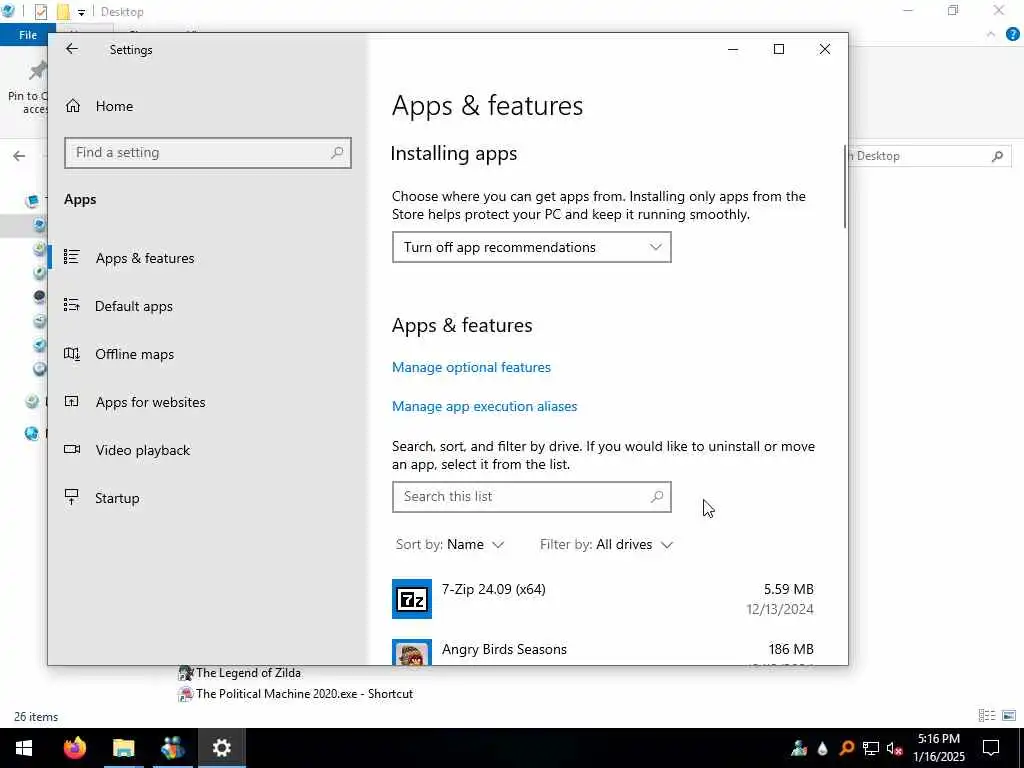Click File Explorer help question mark icon
1024x768 pixels.
[x=1013, y=35]
